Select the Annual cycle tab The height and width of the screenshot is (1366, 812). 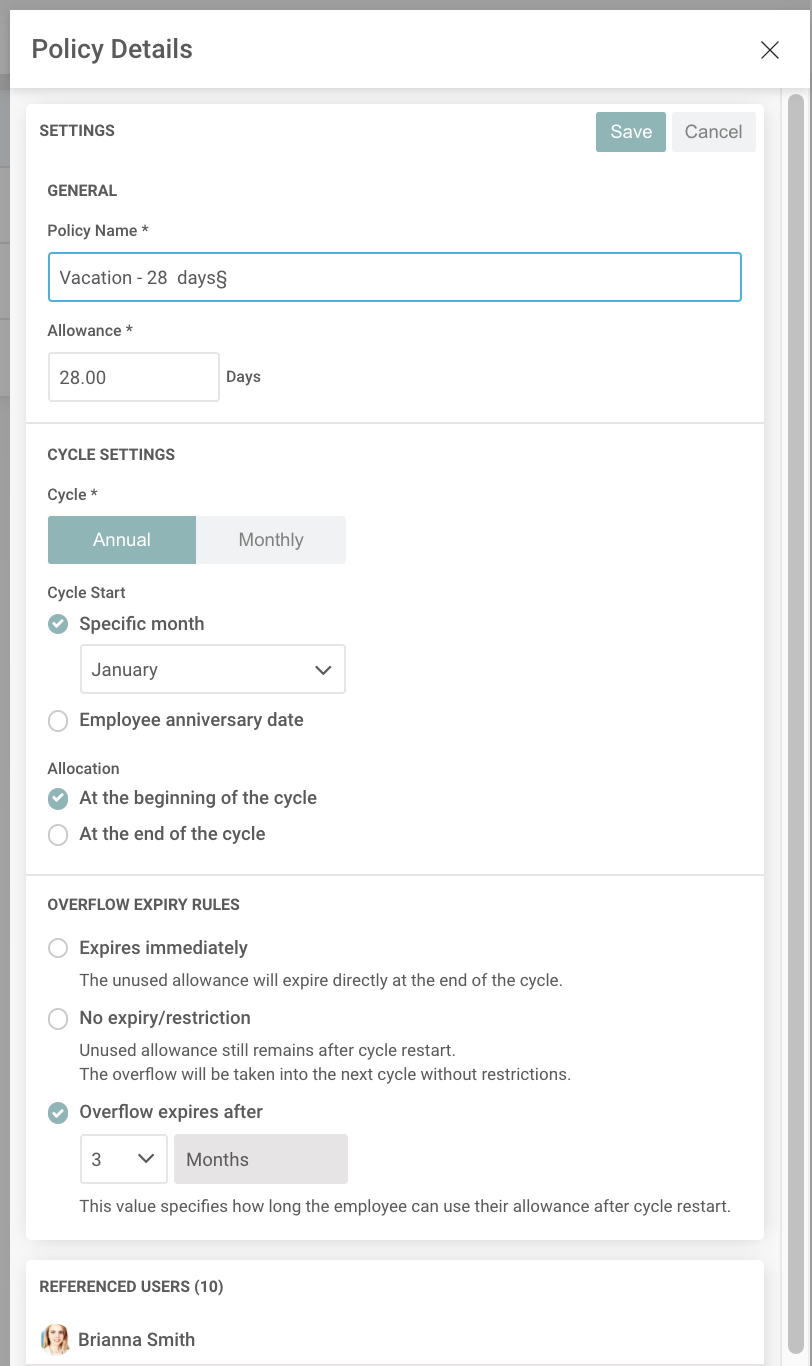pyautogui.click(x=122, y=540)
